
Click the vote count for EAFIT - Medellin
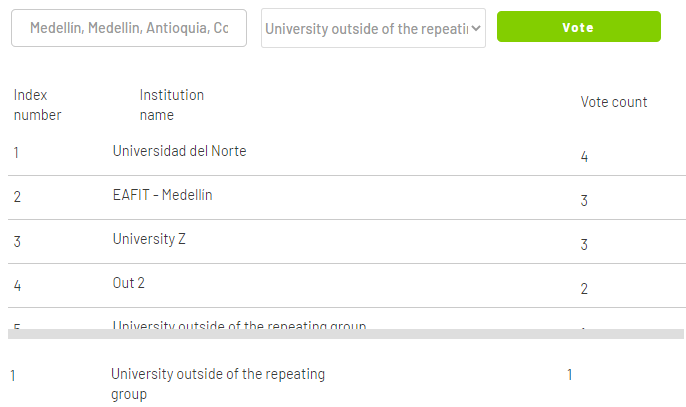(x=584, y=201)
